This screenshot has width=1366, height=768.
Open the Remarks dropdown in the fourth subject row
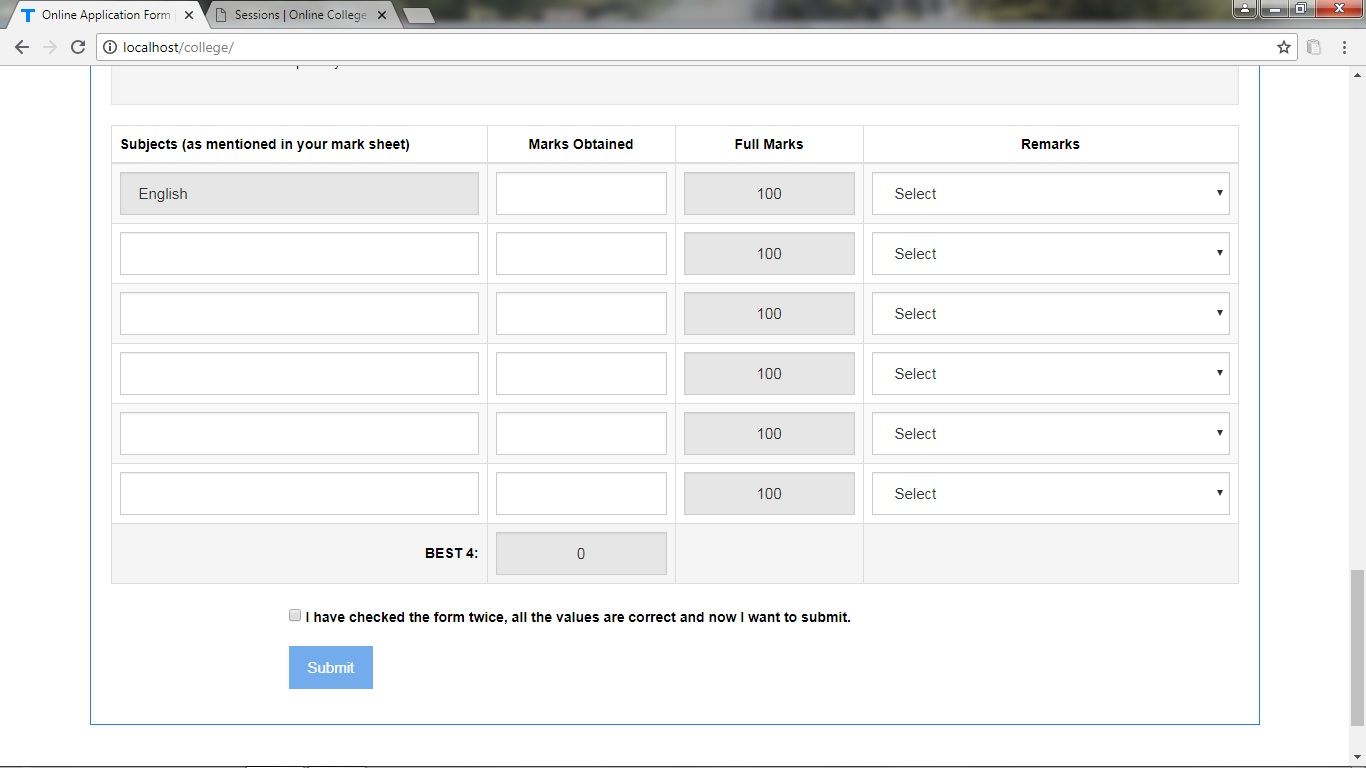pos(1050,374)
